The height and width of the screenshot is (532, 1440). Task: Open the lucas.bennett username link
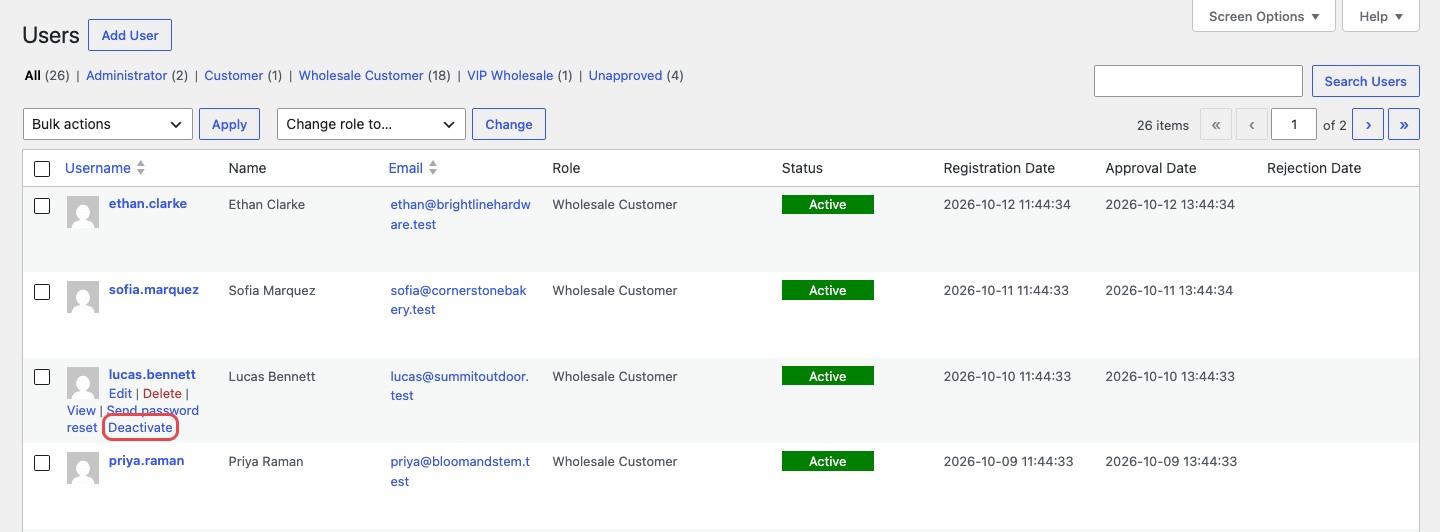click(x=152, y=374)
